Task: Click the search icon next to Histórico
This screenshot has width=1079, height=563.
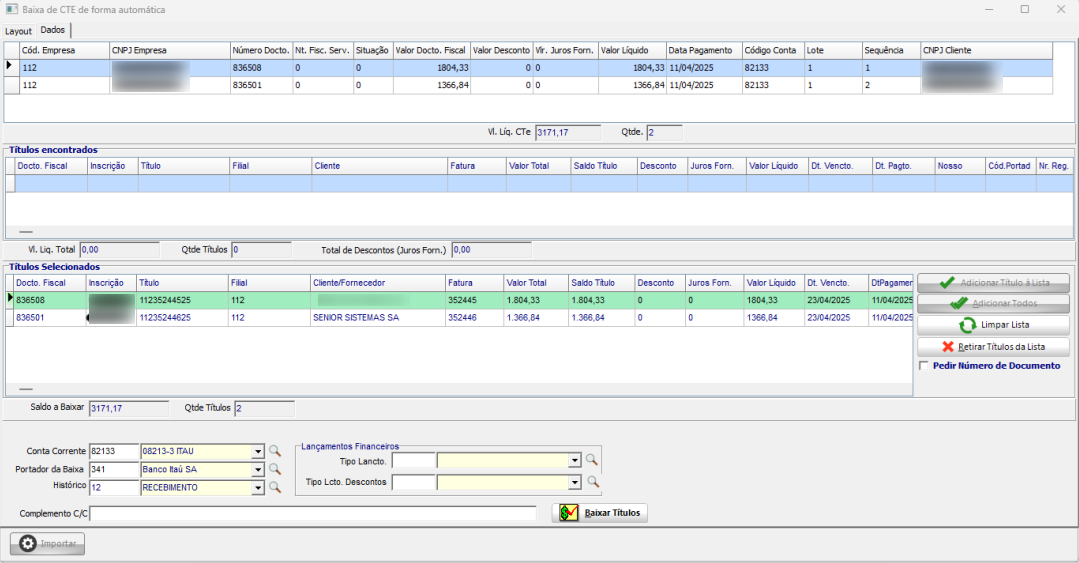Action: [275, 487]
